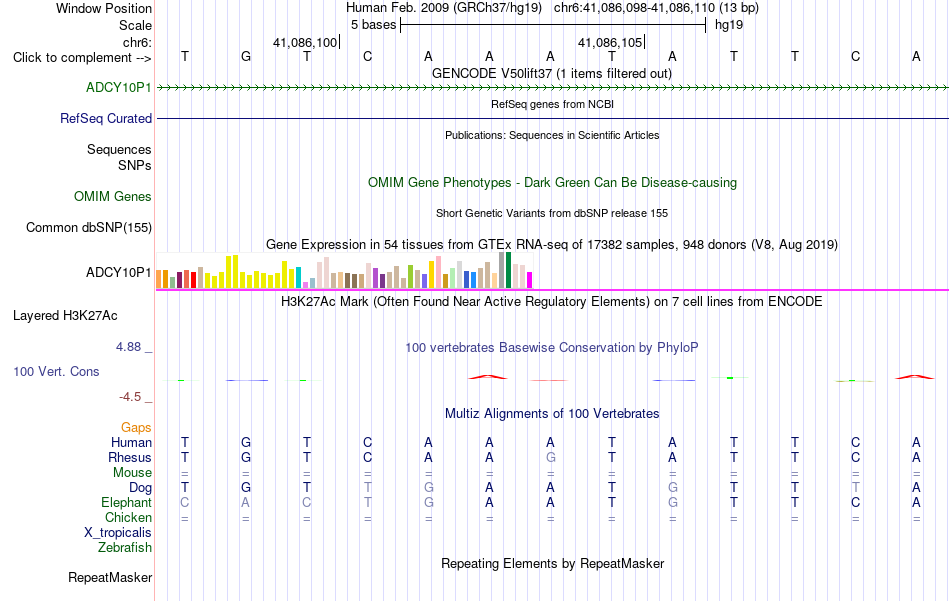Select the Zebrafish species label
Image resolution: width=950 pixels, height=601 pixels.
point(125,547)
